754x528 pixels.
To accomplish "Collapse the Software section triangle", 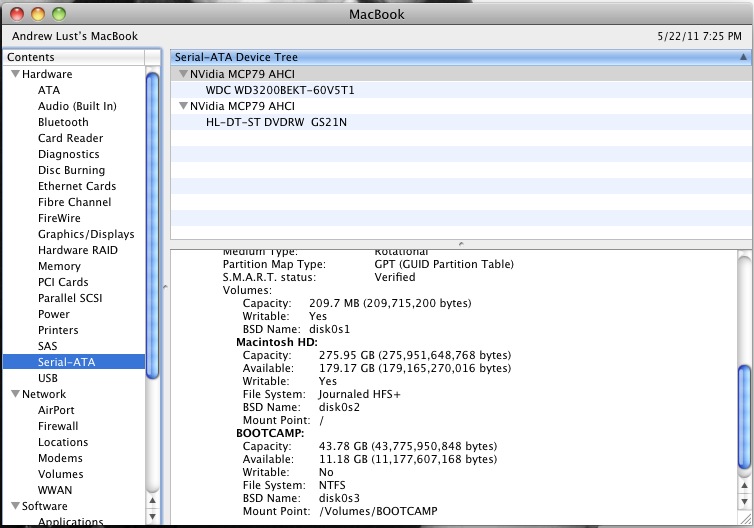I will coord(15,507).
